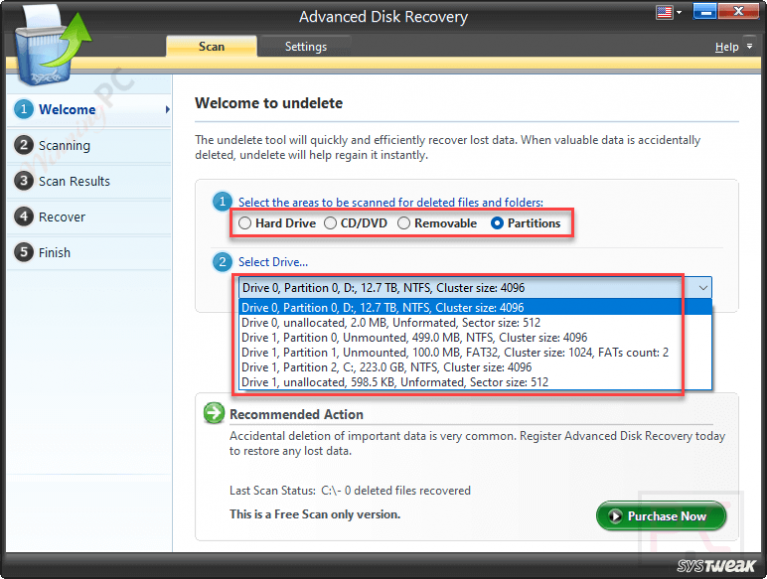Click the recycle bin application logo
This screenshot has width=767, height=579.
tap(52, 45)
